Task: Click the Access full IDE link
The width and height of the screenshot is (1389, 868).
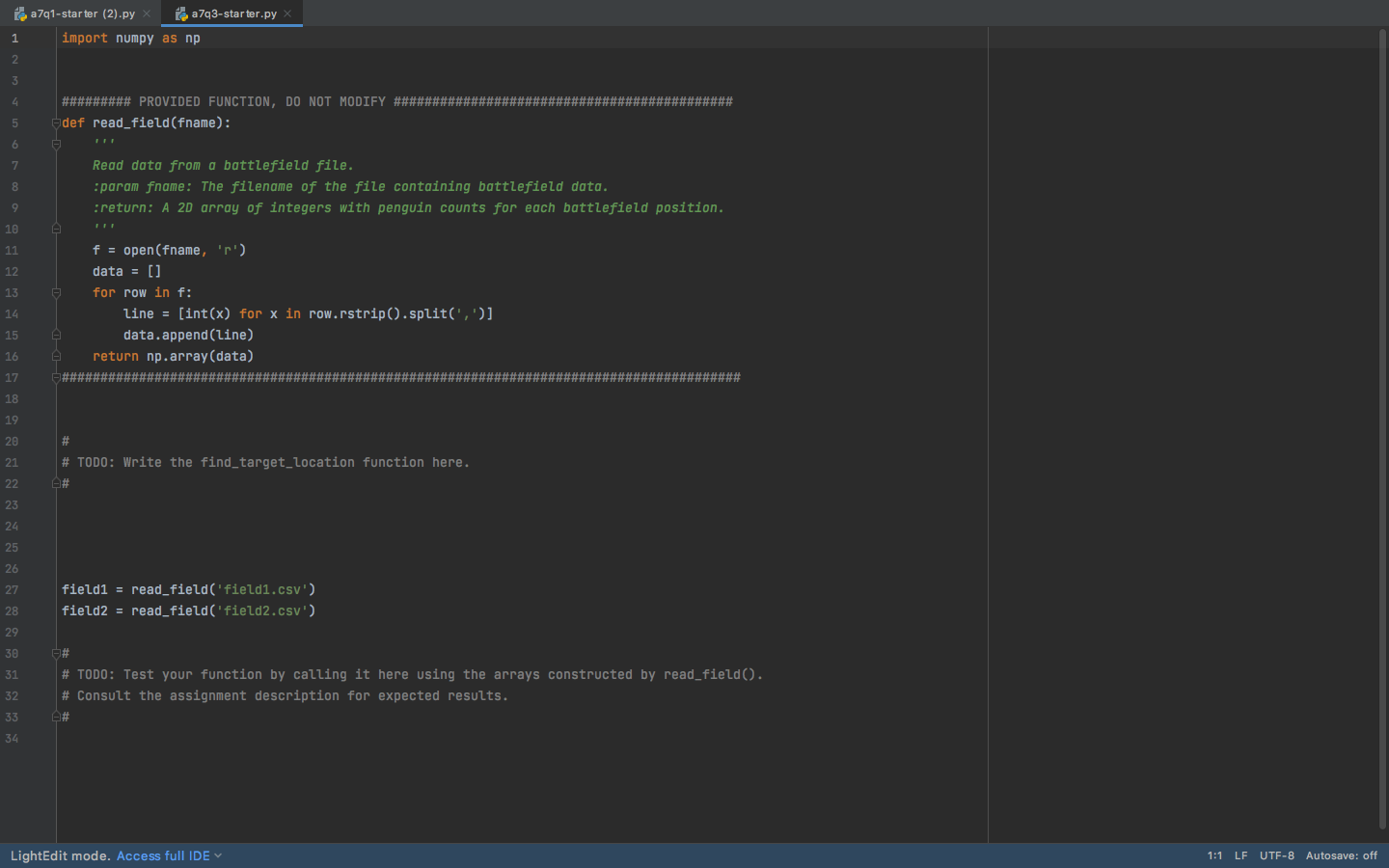Action: 163,855
